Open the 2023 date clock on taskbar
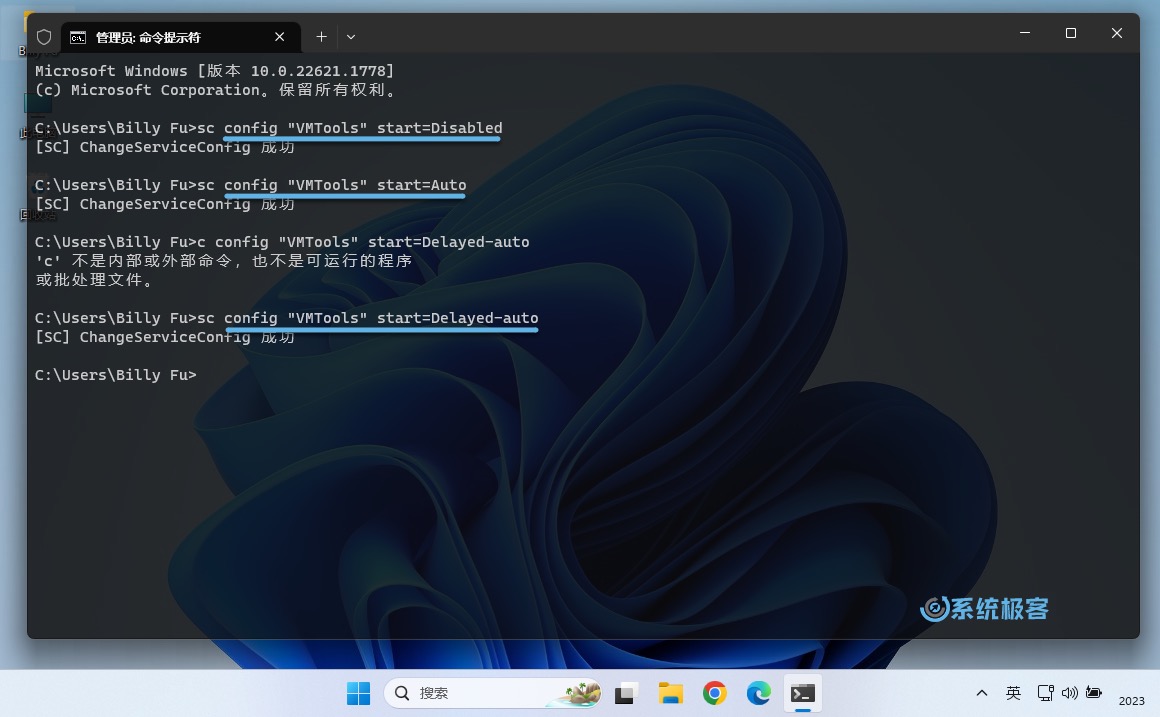This screenshot has height=717, width=1160. (x=1132, y=701)
